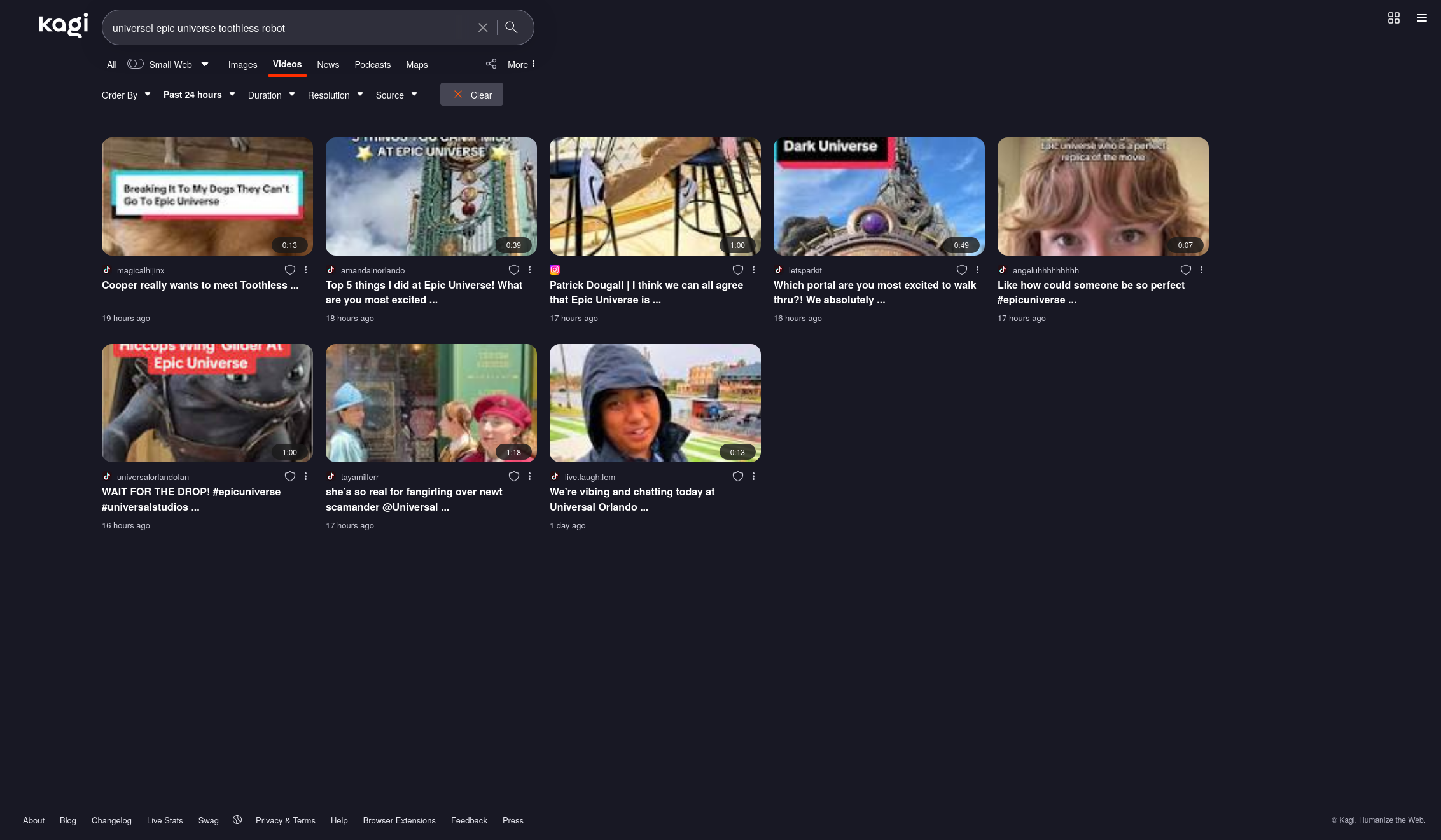Click the magnifier search icon
1441x840 pixels.
click(x=511, y=27)
